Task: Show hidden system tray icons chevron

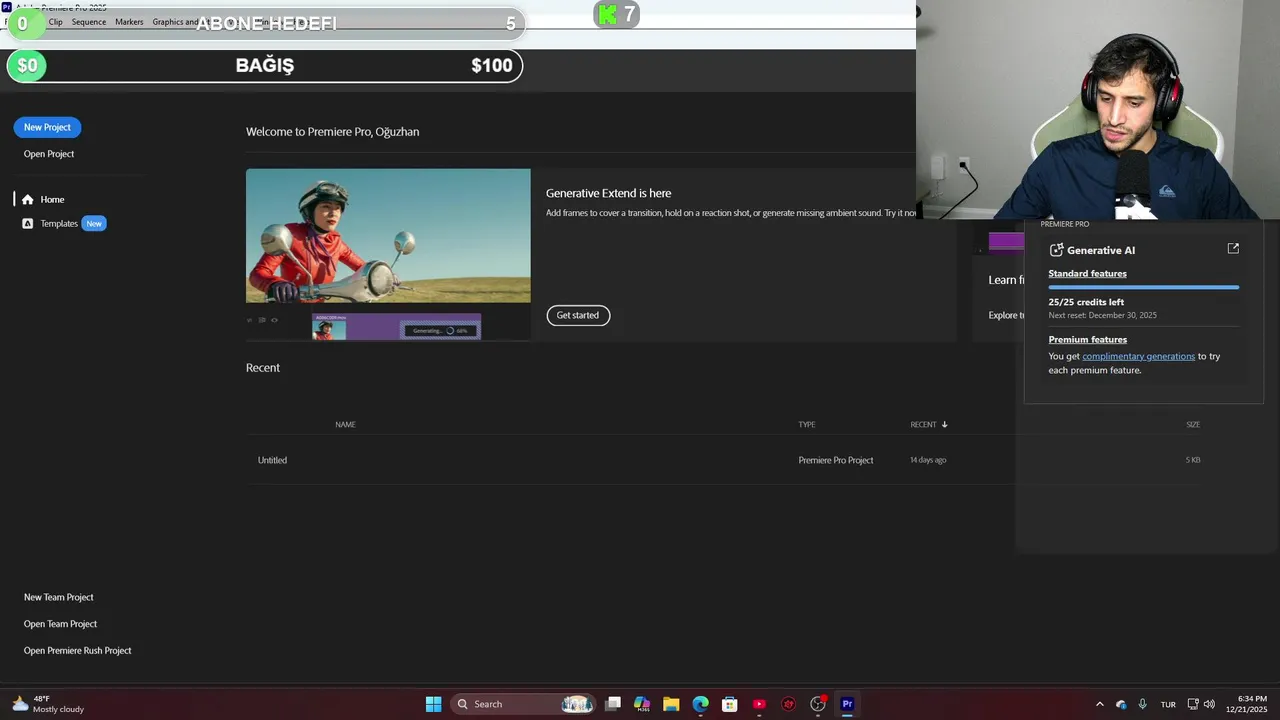Action: (x=1099, y=704)
